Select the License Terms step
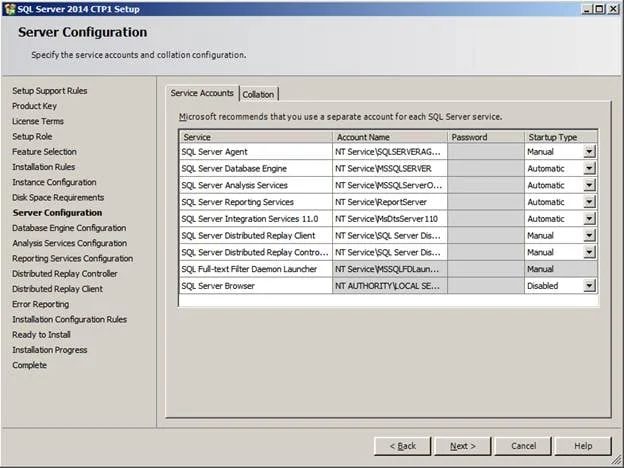 (38, 121)
